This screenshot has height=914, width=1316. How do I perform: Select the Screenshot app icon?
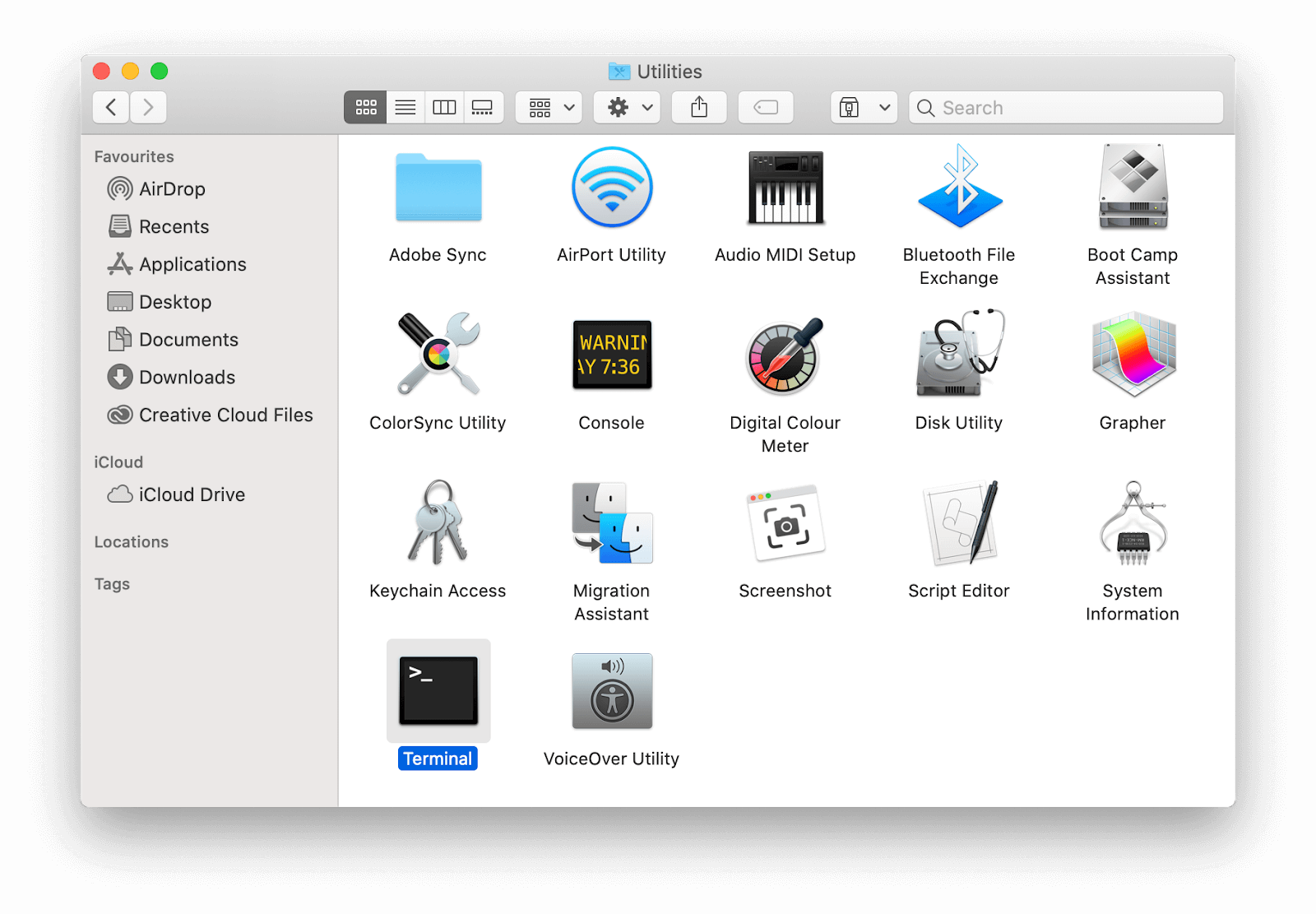click(x=785, y=522)
